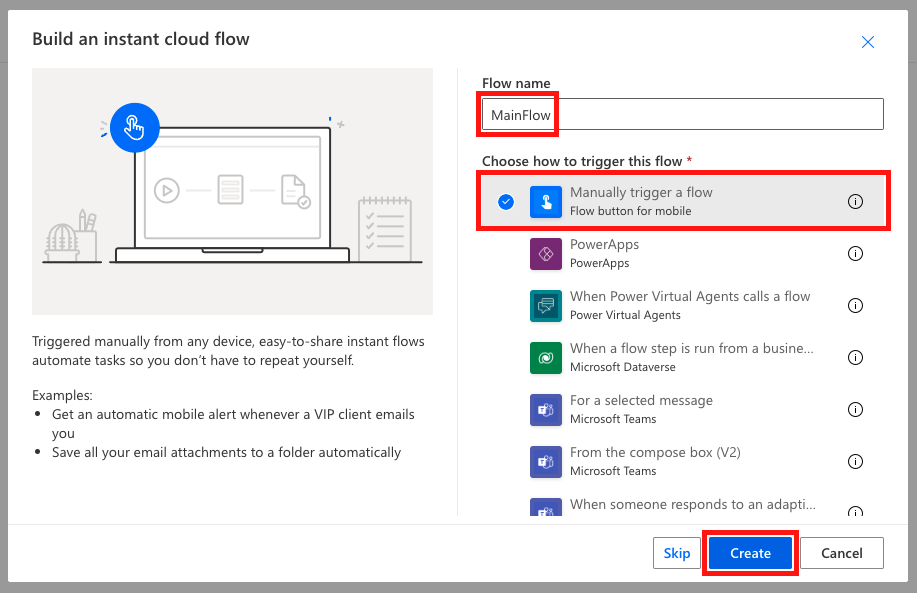The height and width of the screenshot is (593, 917).
Task: Deselect the Manually trigger a flow checkmark
Action: point(505,200)
